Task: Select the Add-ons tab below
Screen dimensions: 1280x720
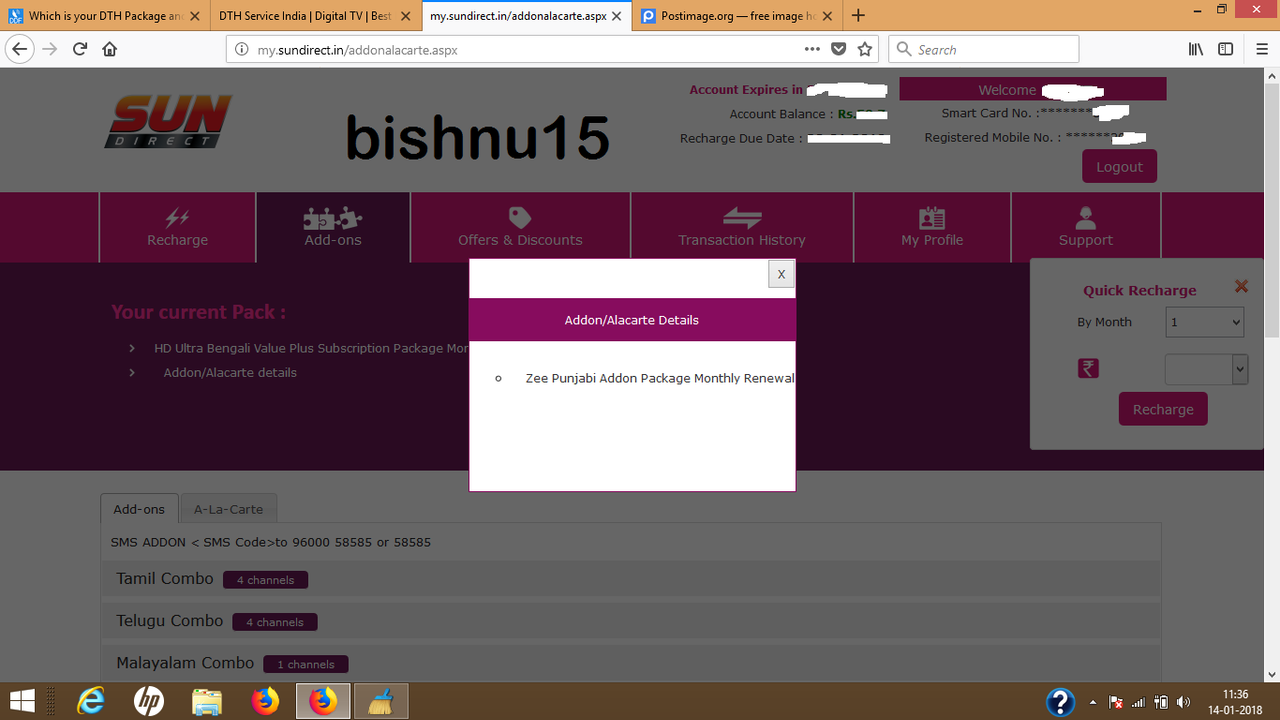Action: (x=139, y=509)
